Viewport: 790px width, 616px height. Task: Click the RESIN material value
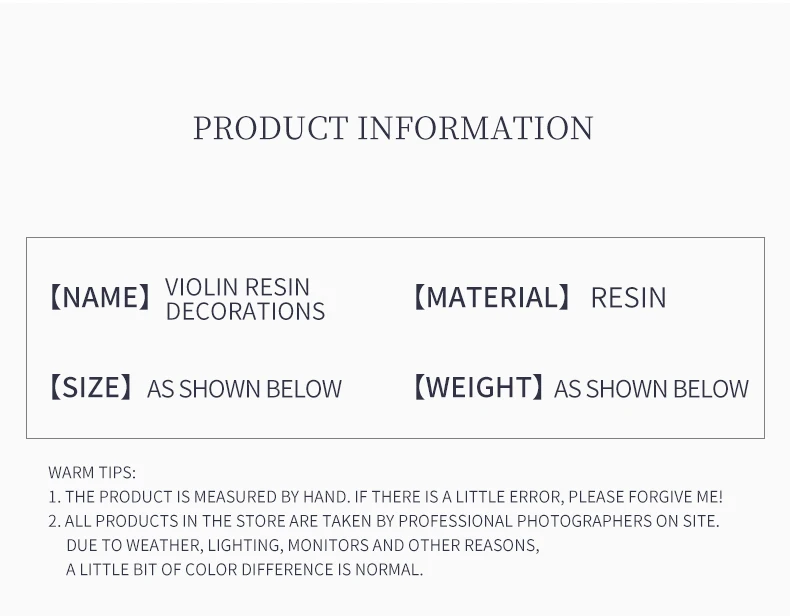point(629,298)
